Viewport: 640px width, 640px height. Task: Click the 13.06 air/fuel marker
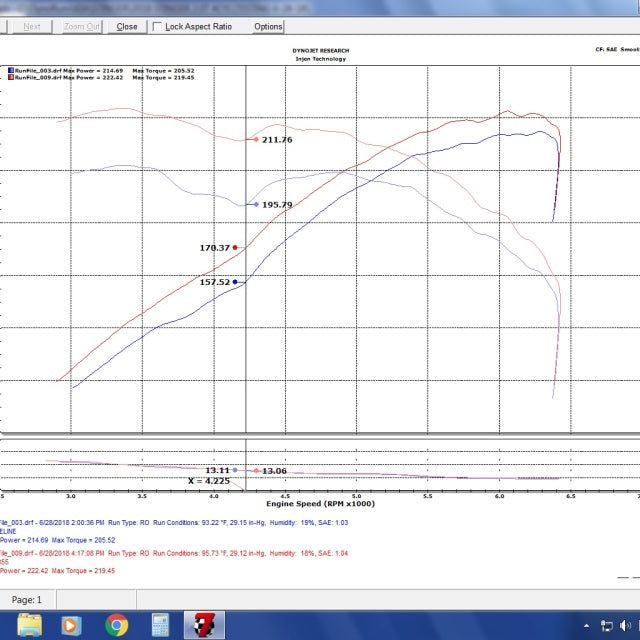pos(256,470)
